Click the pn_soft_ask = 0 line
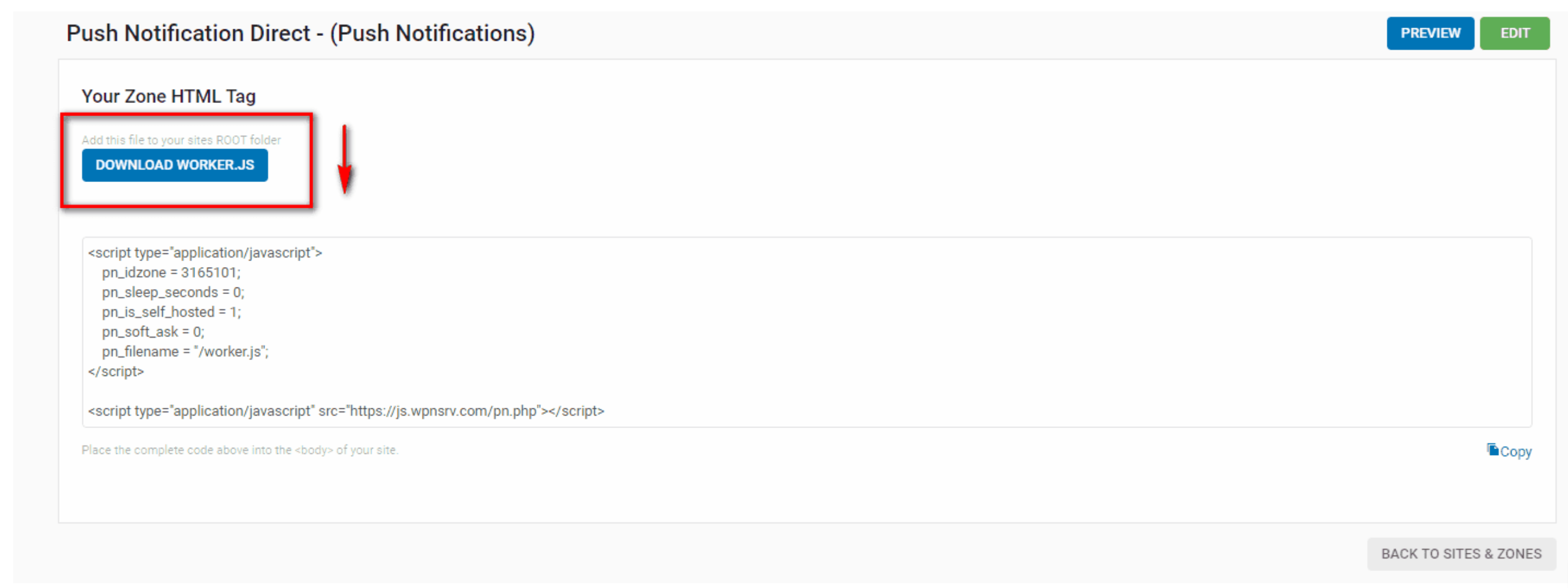 (x=153, y=332)
